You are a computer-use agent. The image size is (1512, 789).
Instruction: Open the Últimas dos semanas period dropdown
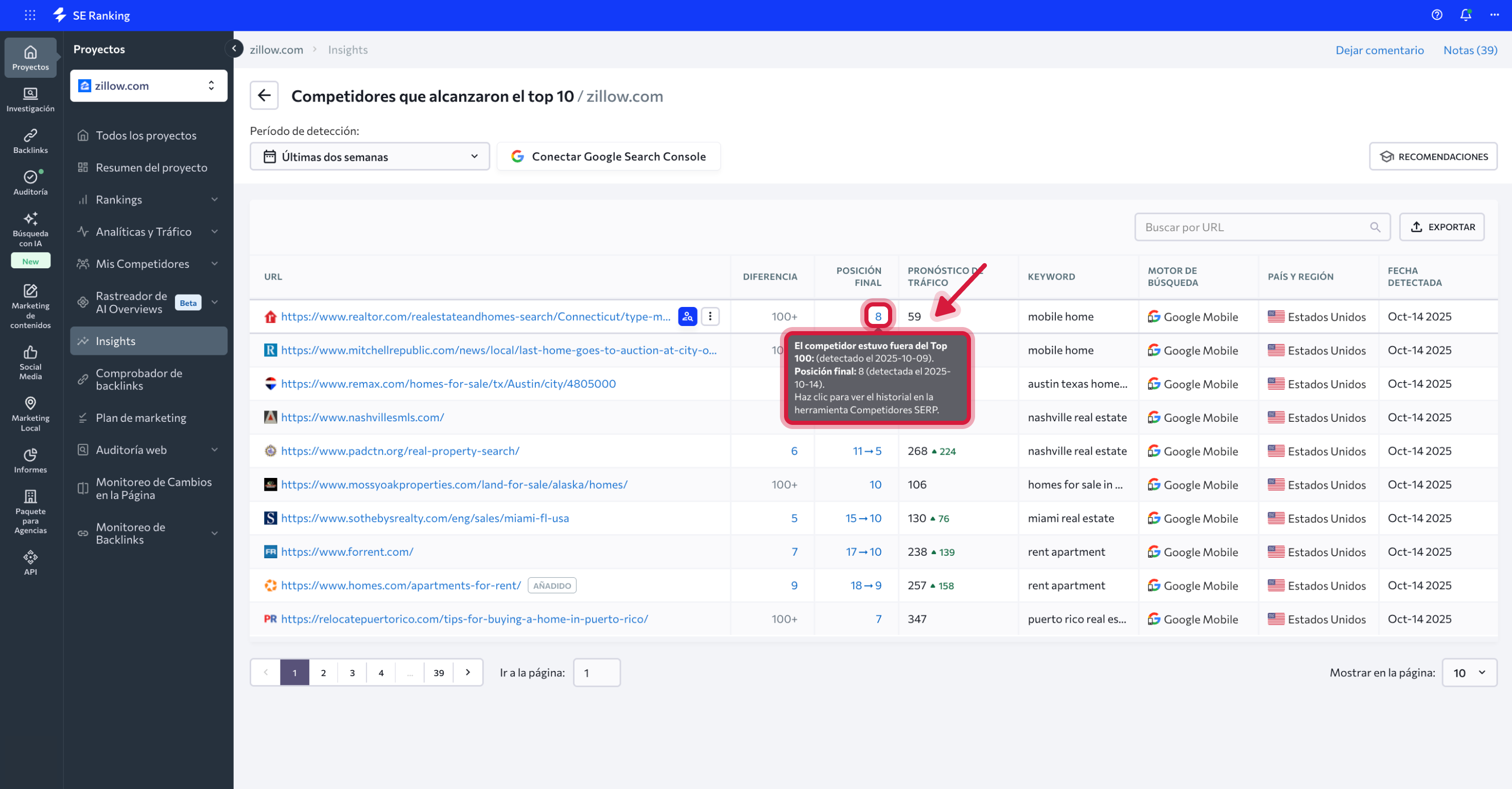tap(370, 157)
